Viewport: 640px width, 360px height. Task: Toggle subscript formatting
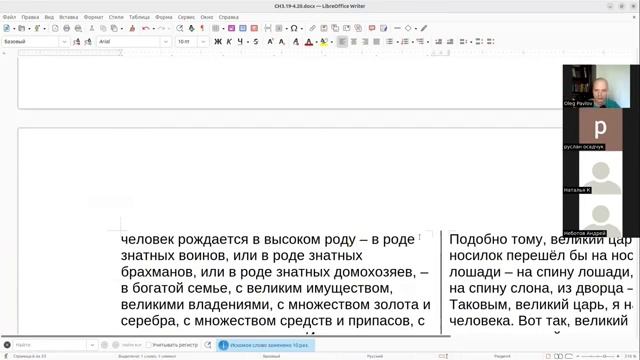click(x=282, y=42)
